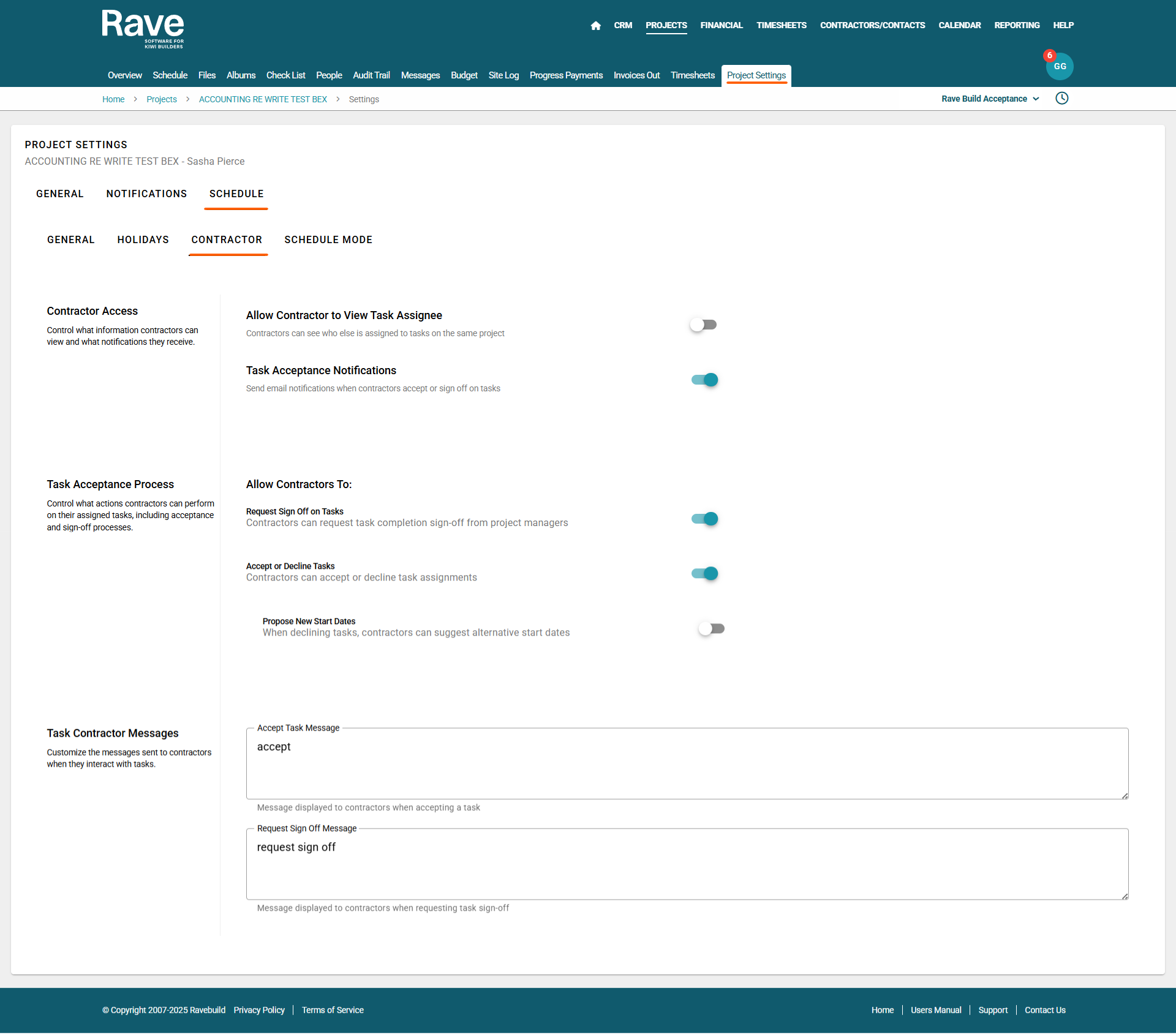
Task: Open the Financial menu in top navigation
Action: tap(721, 25)
